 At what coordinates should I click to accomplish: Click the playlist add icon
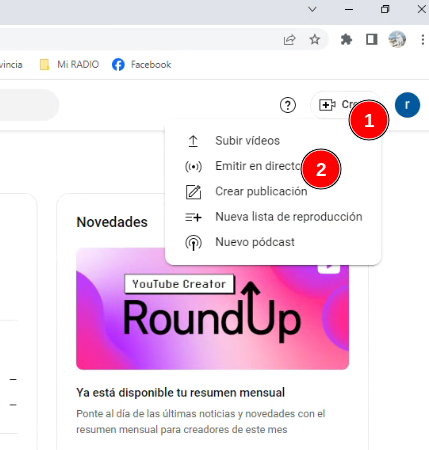[193, 217]
